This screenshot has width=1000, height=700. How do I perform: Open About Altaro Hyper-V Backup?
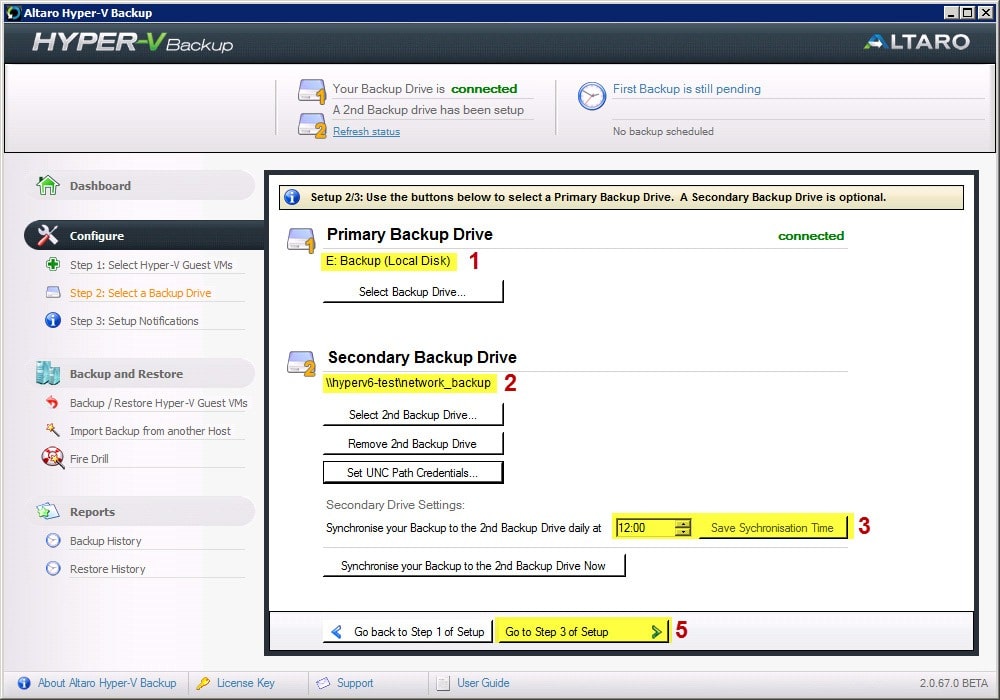(107, 683)
